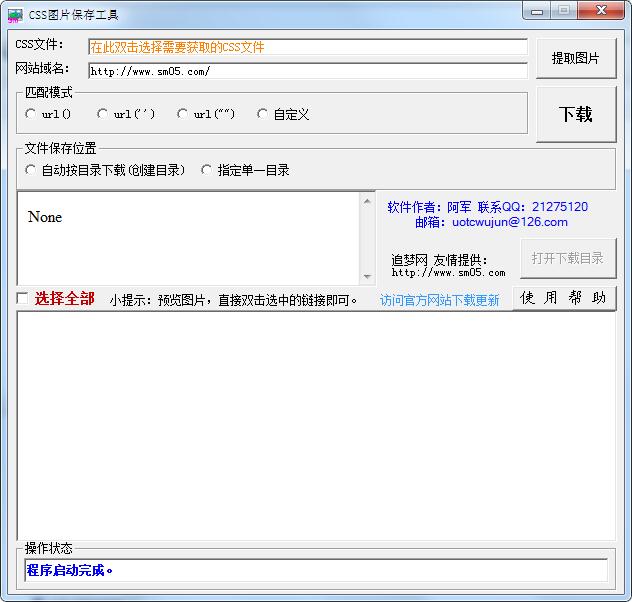Click the 下载 button

pos(576,114)
